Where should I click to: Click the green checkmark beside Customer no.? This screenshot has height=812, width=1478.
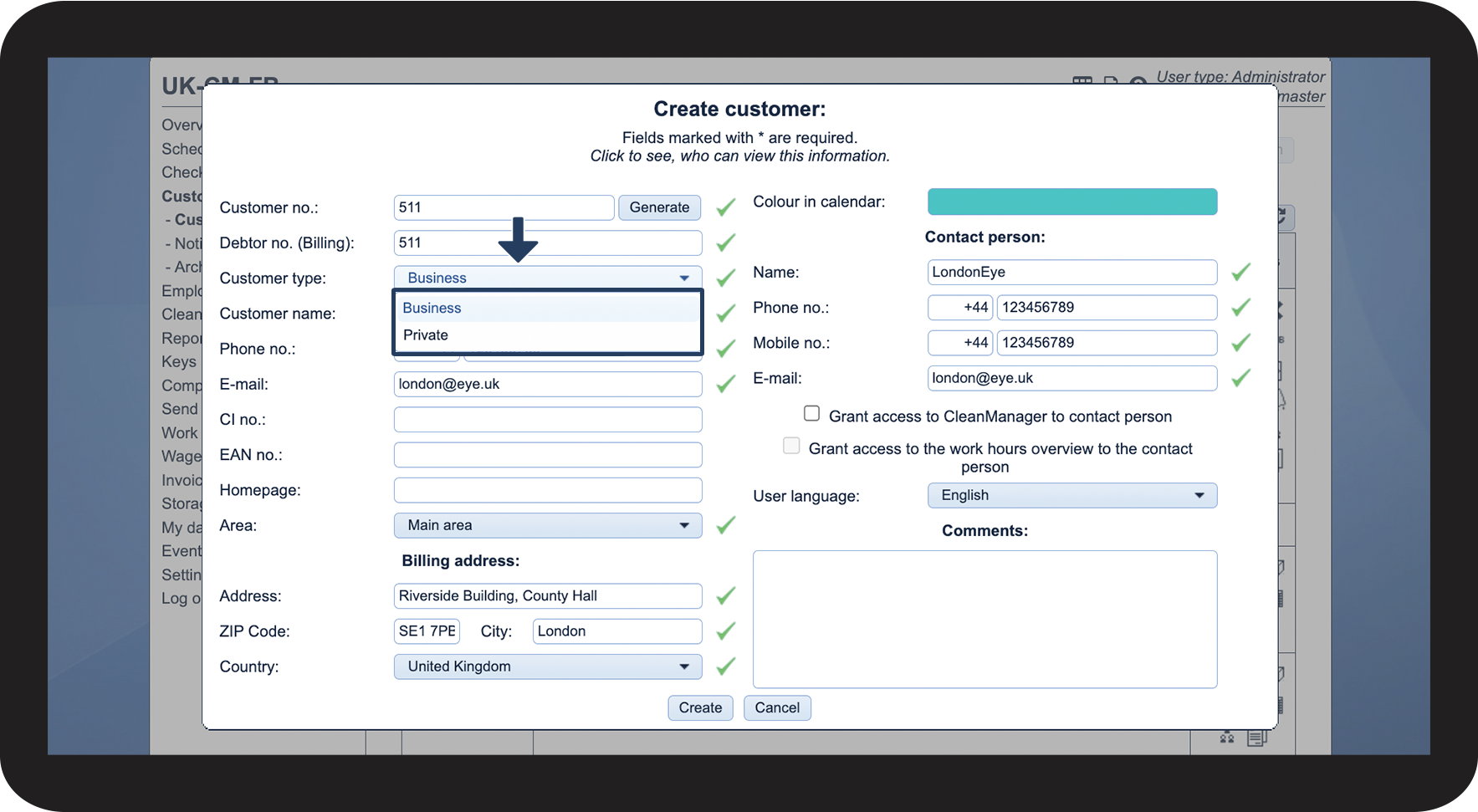pyautogui.click(x=725, y=207)
